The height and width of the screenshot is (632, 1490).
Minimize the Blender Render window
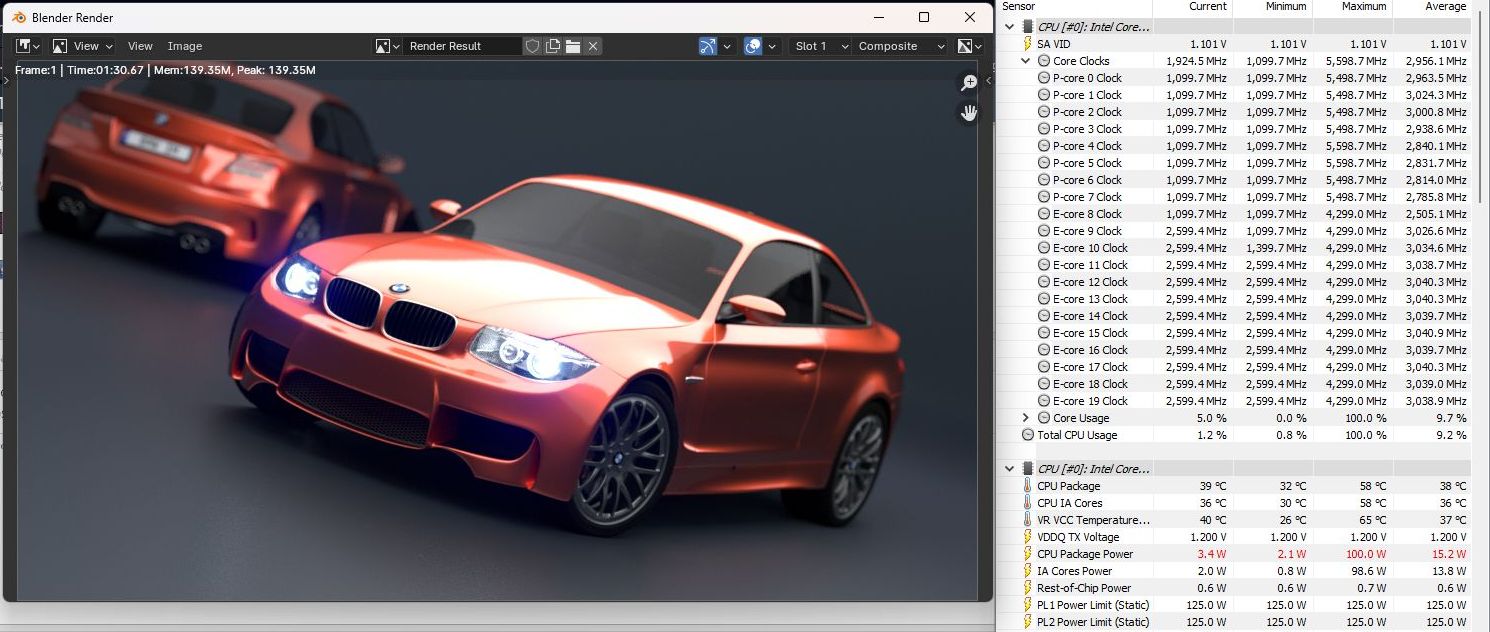879,17
